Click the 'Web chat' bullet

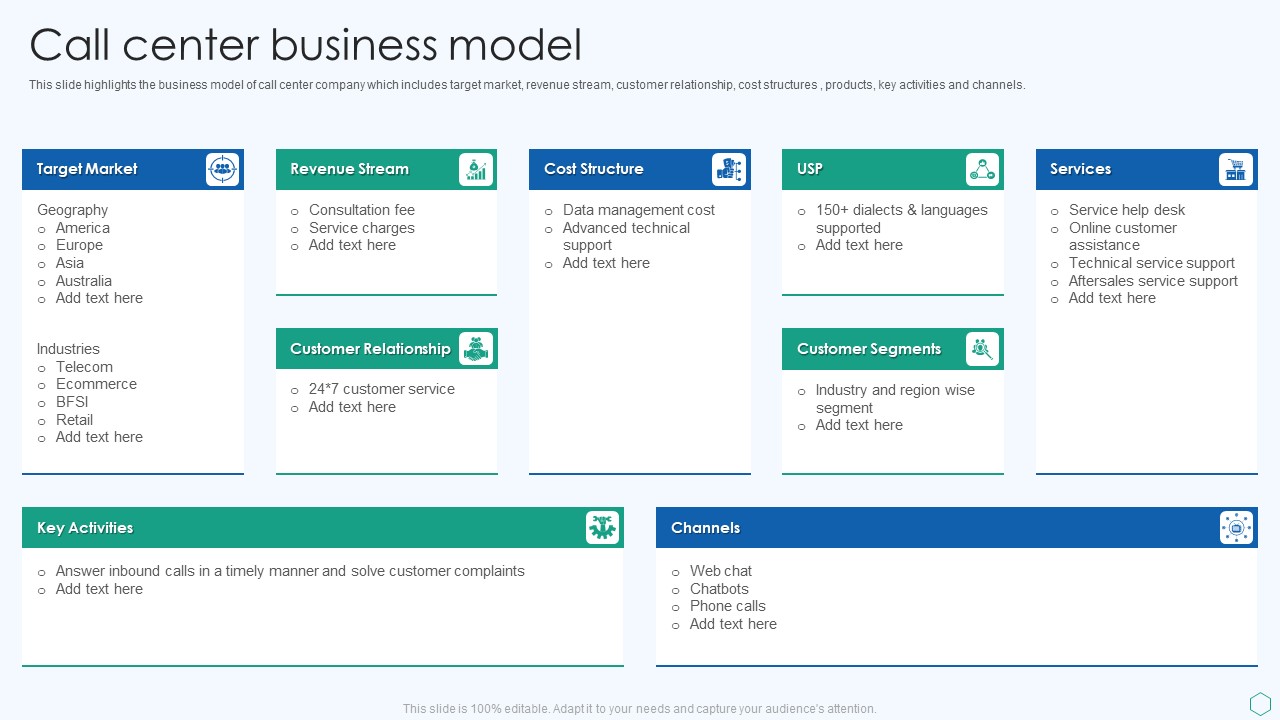721,571
